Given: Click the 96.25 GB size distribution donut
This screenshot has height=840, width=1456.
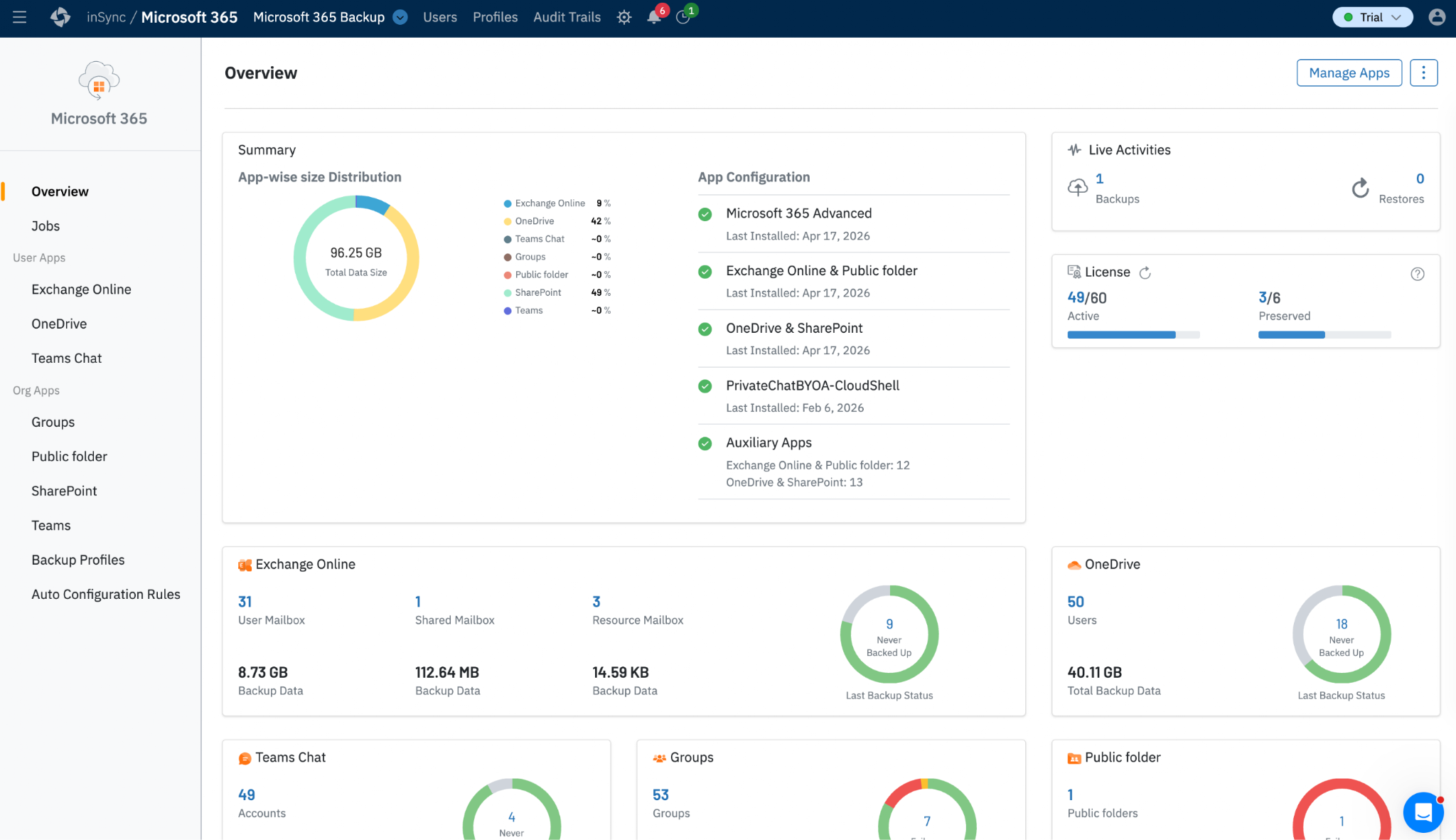Looking at the screenshot, I should [x=356, y=258].
